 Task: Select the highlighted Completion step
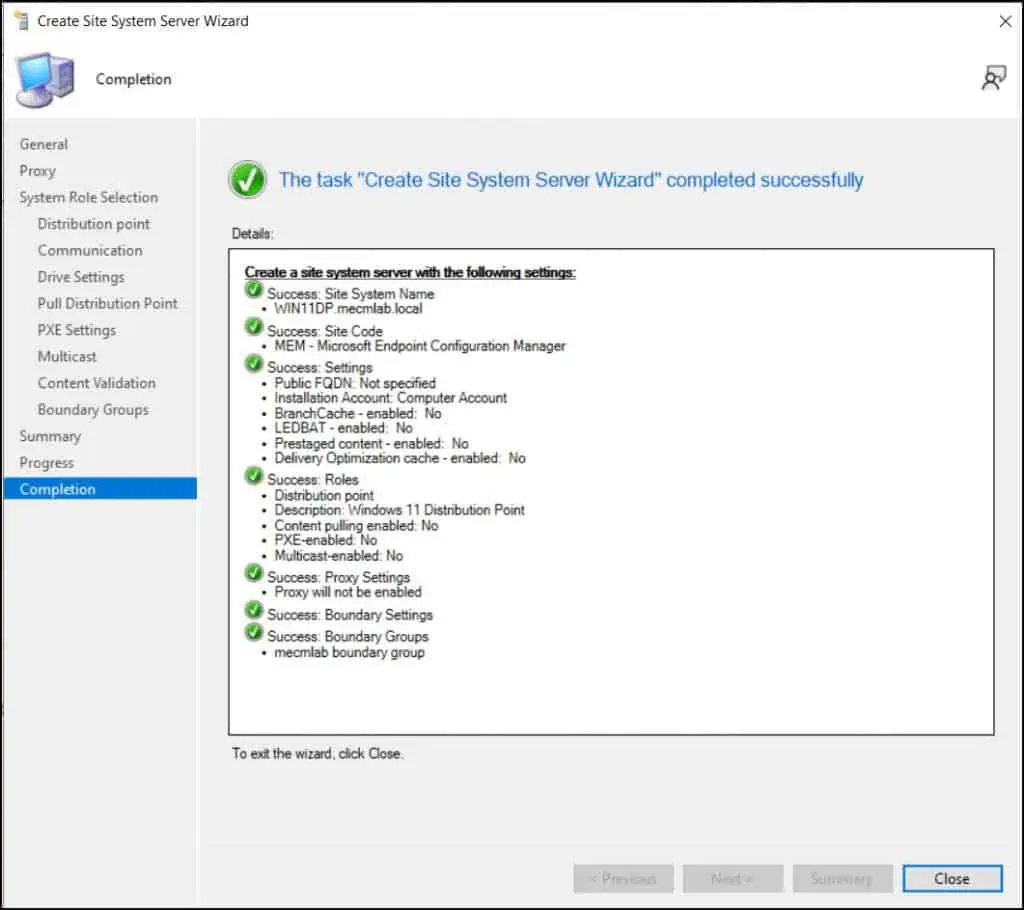(58, 489)
